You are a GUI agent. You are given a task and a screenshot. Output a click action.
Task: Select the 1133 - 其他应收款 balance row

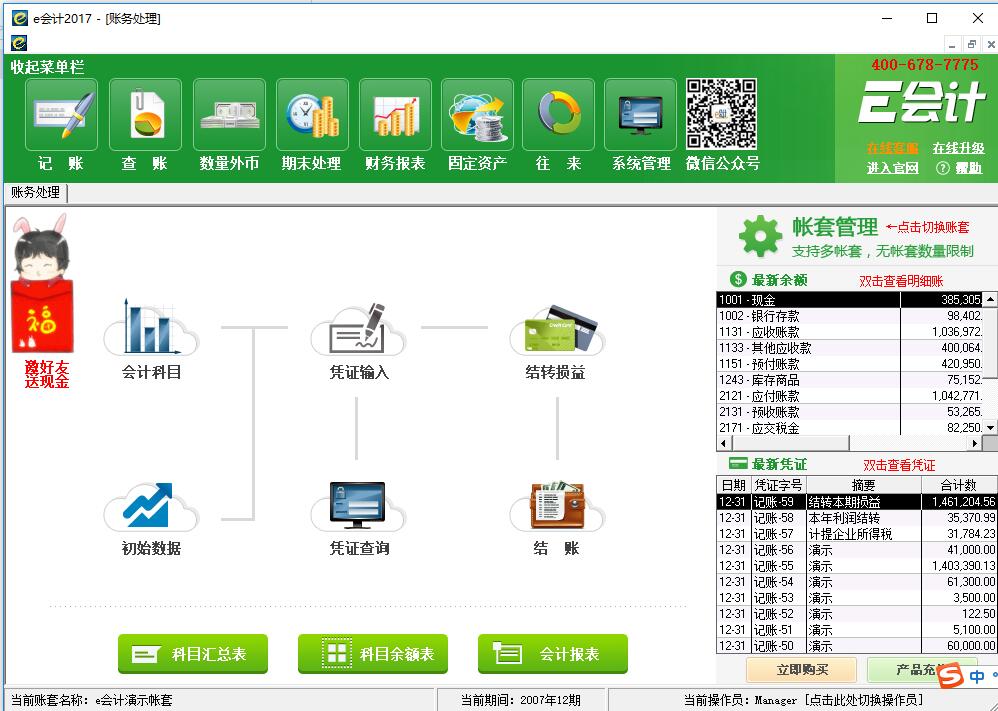[850, 348]
